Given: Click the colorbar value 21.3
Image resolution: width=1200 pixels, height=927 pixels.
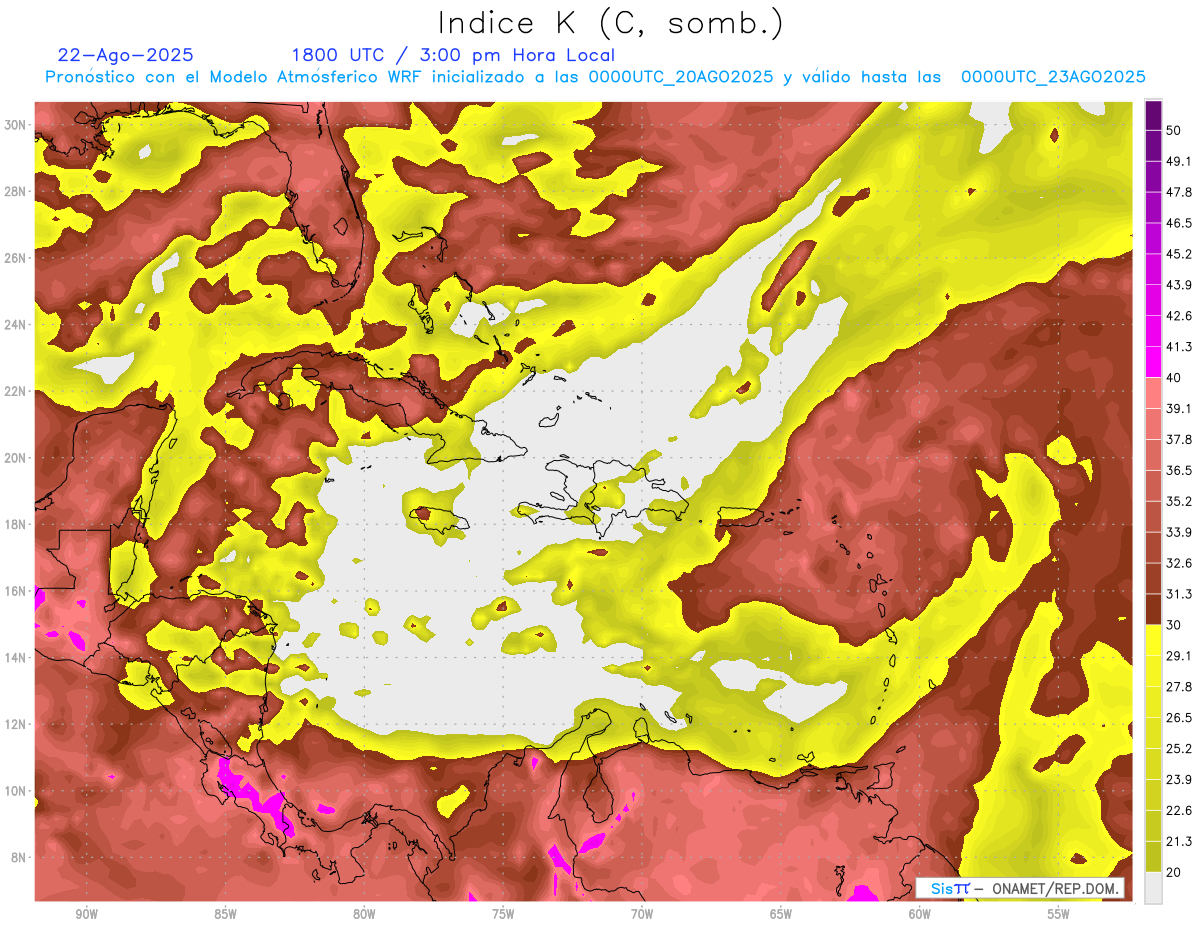Looking at the screenshot, I should [1178, 841].
